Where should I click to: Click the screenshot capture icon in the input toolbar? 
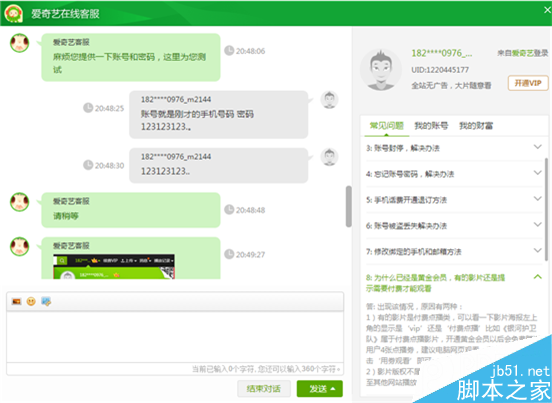[x=46, y=301]
